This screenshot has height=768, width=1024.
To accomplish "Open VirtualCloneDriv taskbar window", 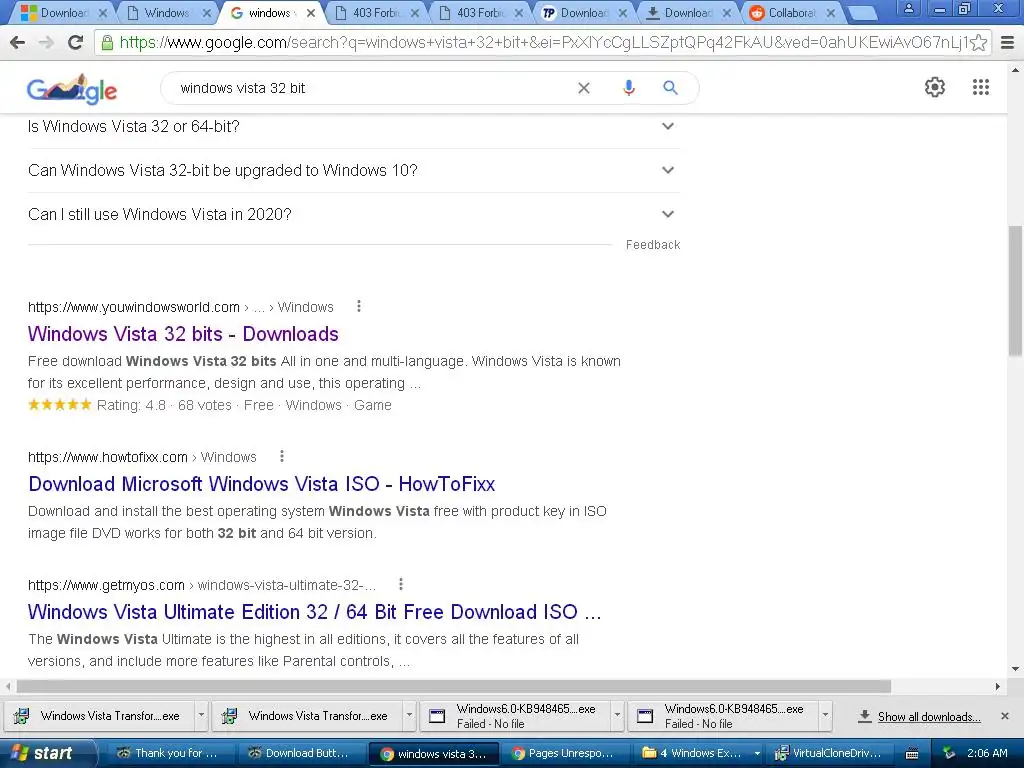I will [x=829, y=754].
